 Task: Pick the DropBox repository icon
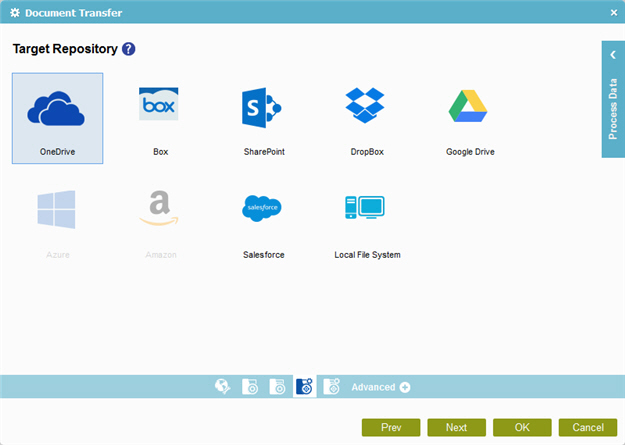click(x=365, y=105)
